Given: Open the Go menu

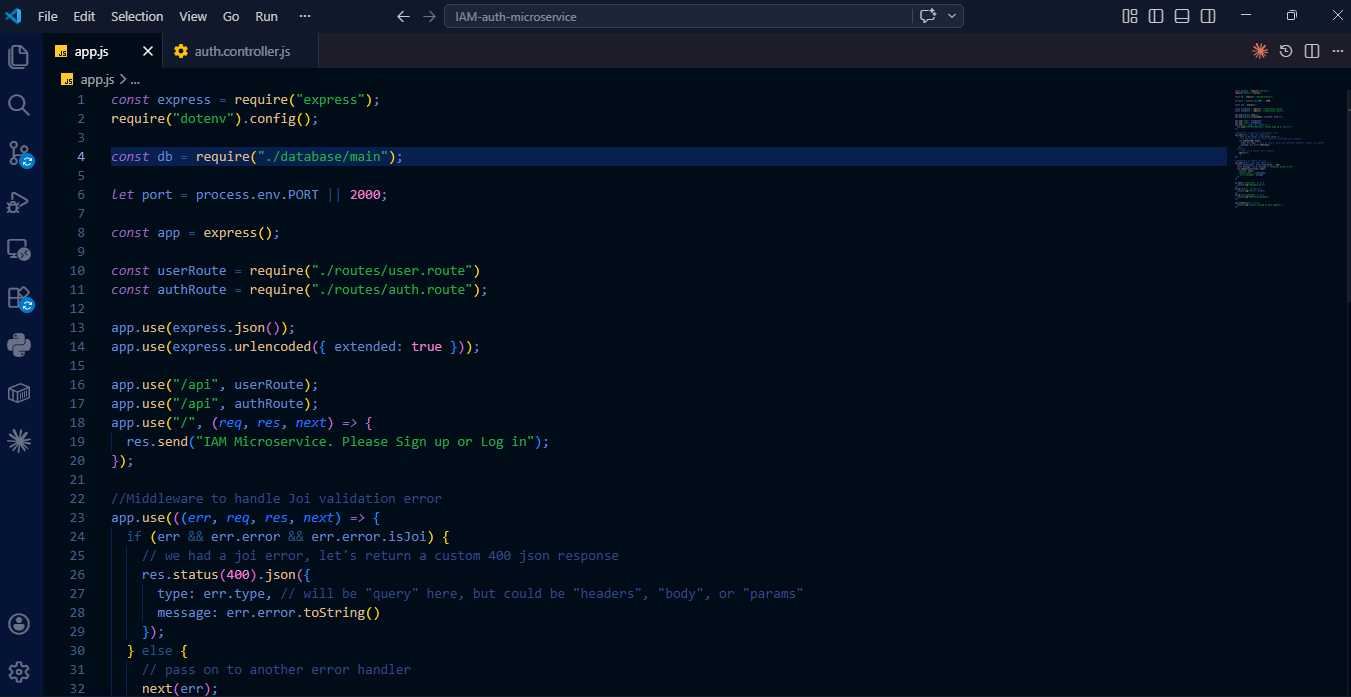Looking at the screenshot, I should (x=231, y=16).
